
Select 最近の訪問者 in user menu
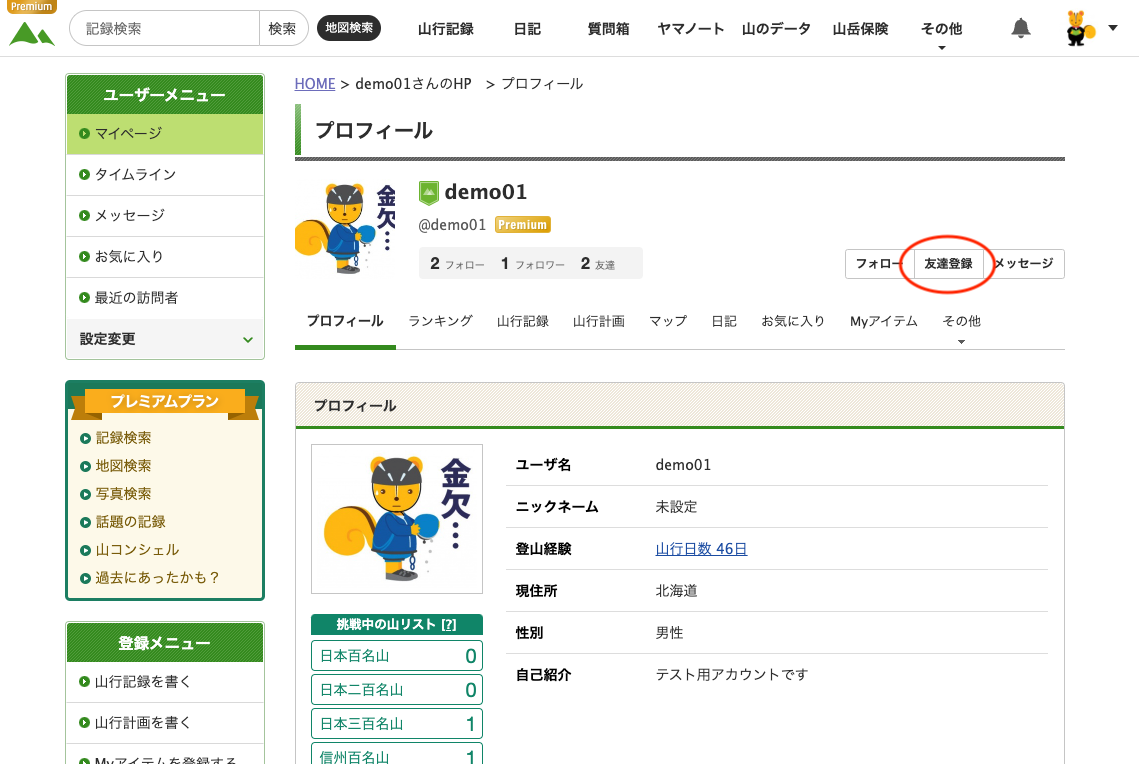(165, 298)
